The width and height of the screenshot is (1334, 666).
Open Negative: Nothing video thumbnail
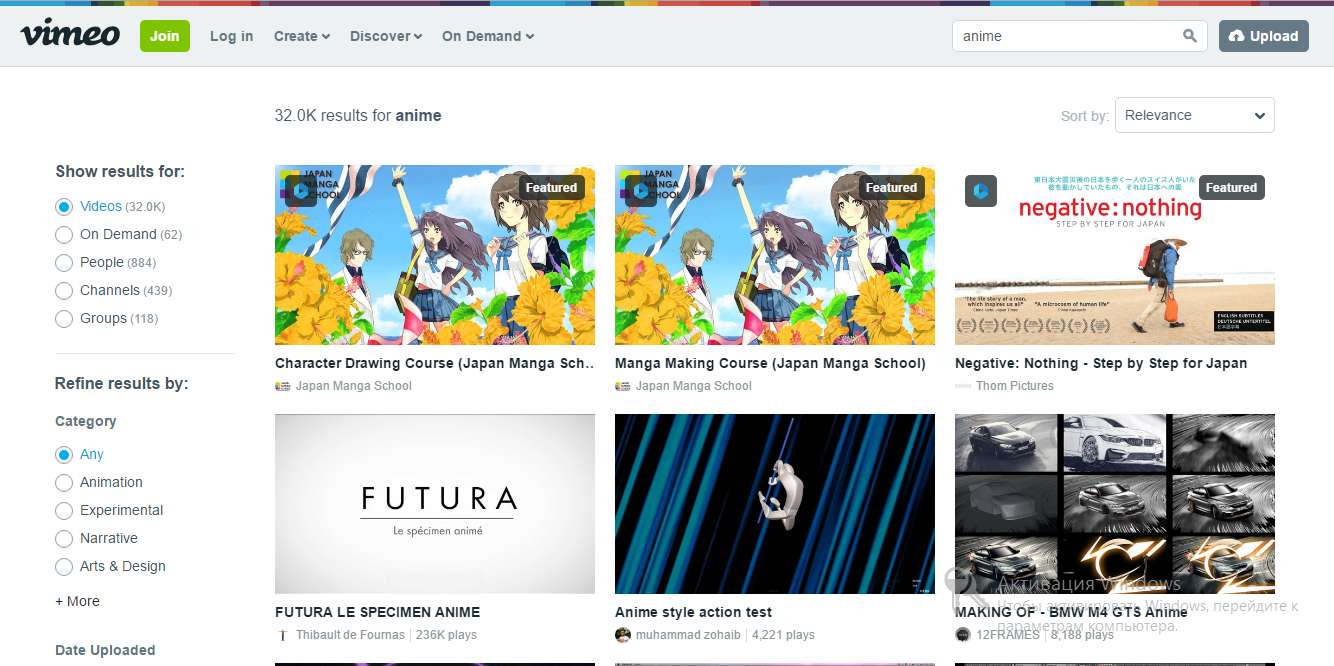1115,255
